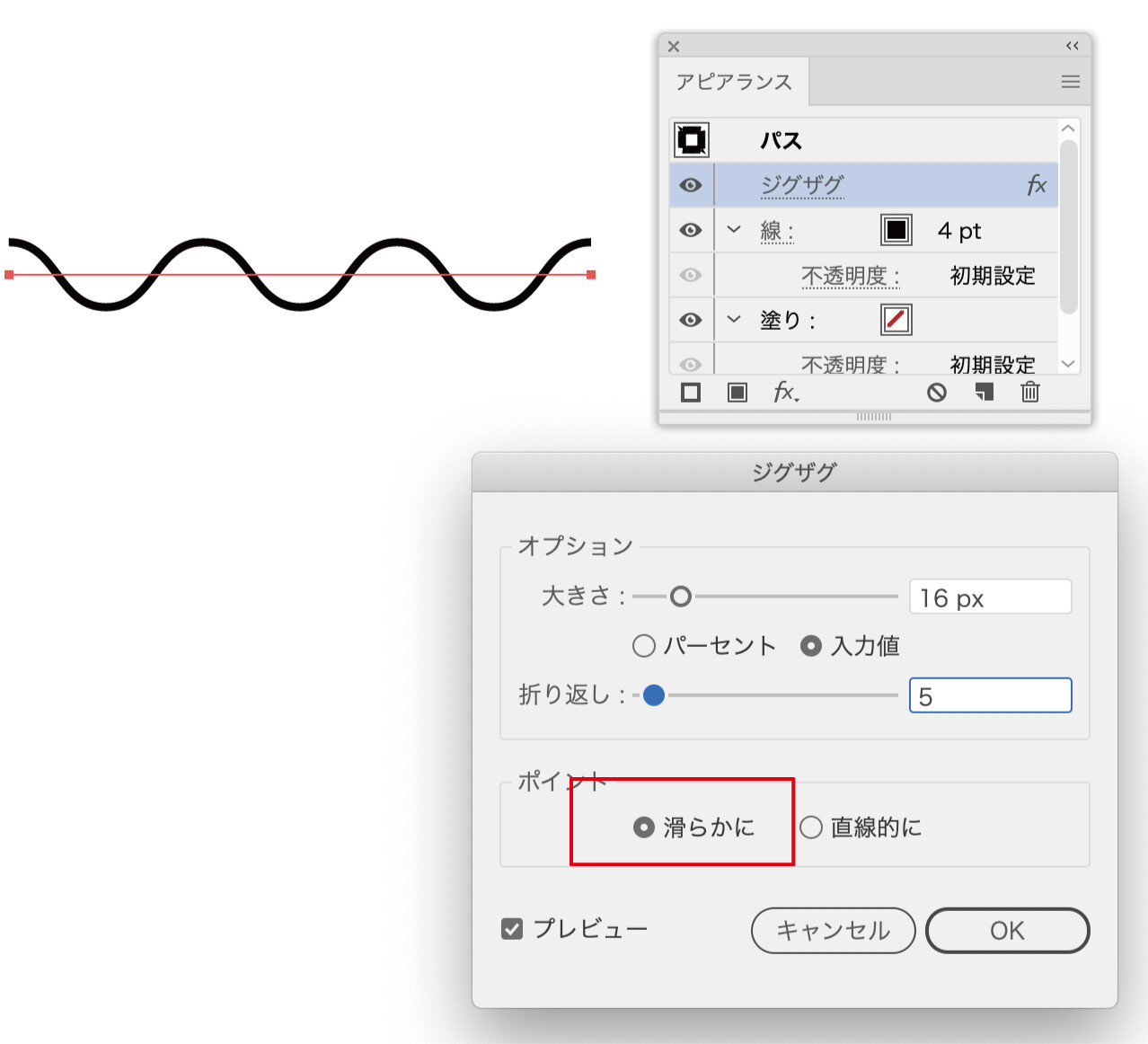Click the キャンセル button

pos(833,930)
